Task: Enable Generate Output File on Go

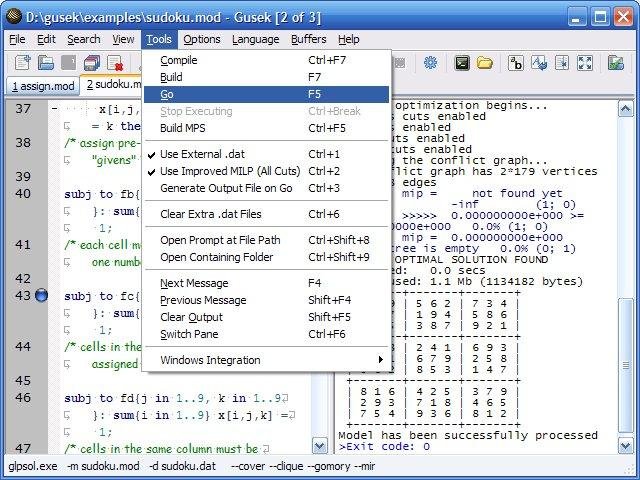Action: click(x=266, y=188)
